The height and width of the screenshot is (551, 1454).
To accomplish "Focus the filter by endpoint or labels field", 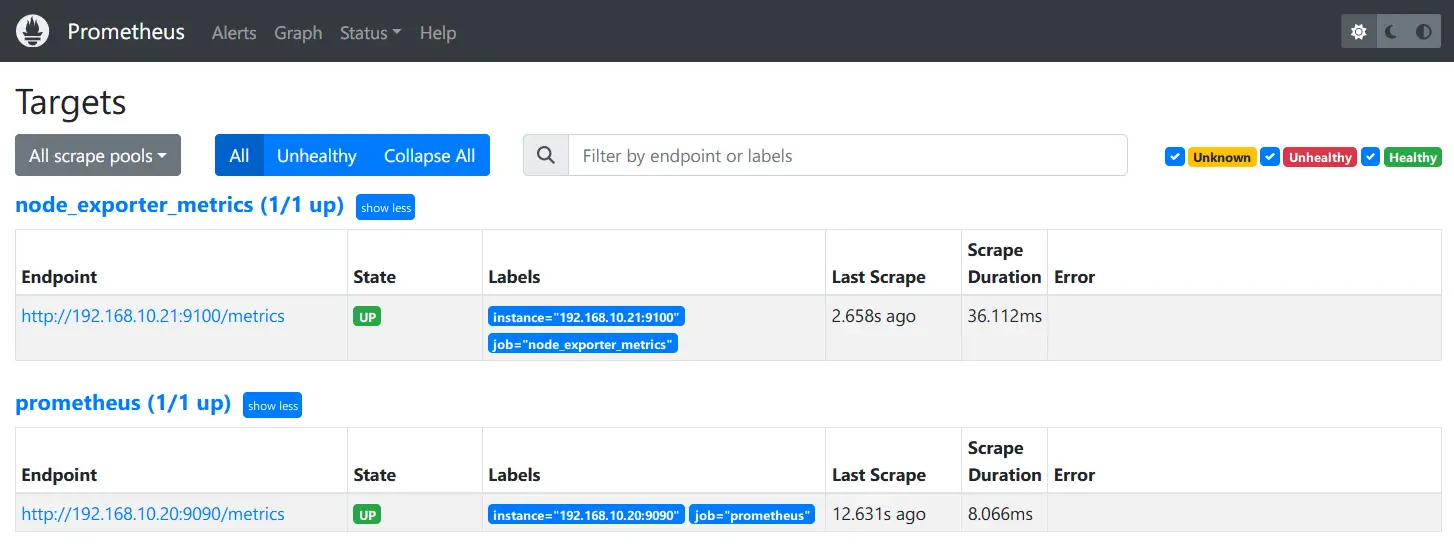I will point(847,155).
